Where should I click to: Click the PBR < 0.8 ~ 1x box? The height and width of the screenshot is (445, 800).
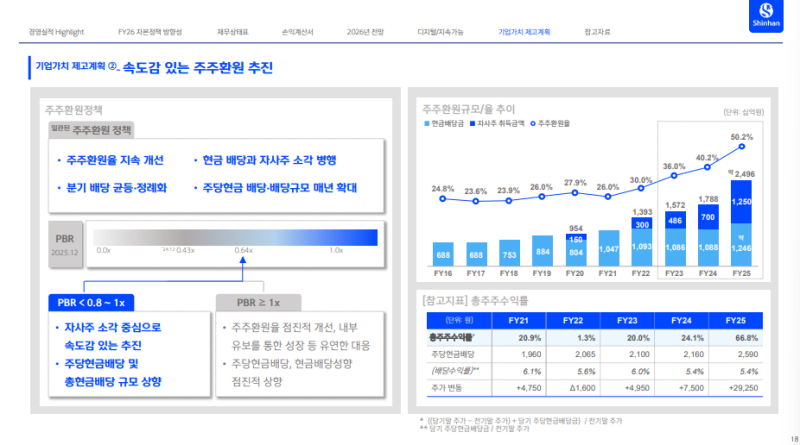click(92, 302)
